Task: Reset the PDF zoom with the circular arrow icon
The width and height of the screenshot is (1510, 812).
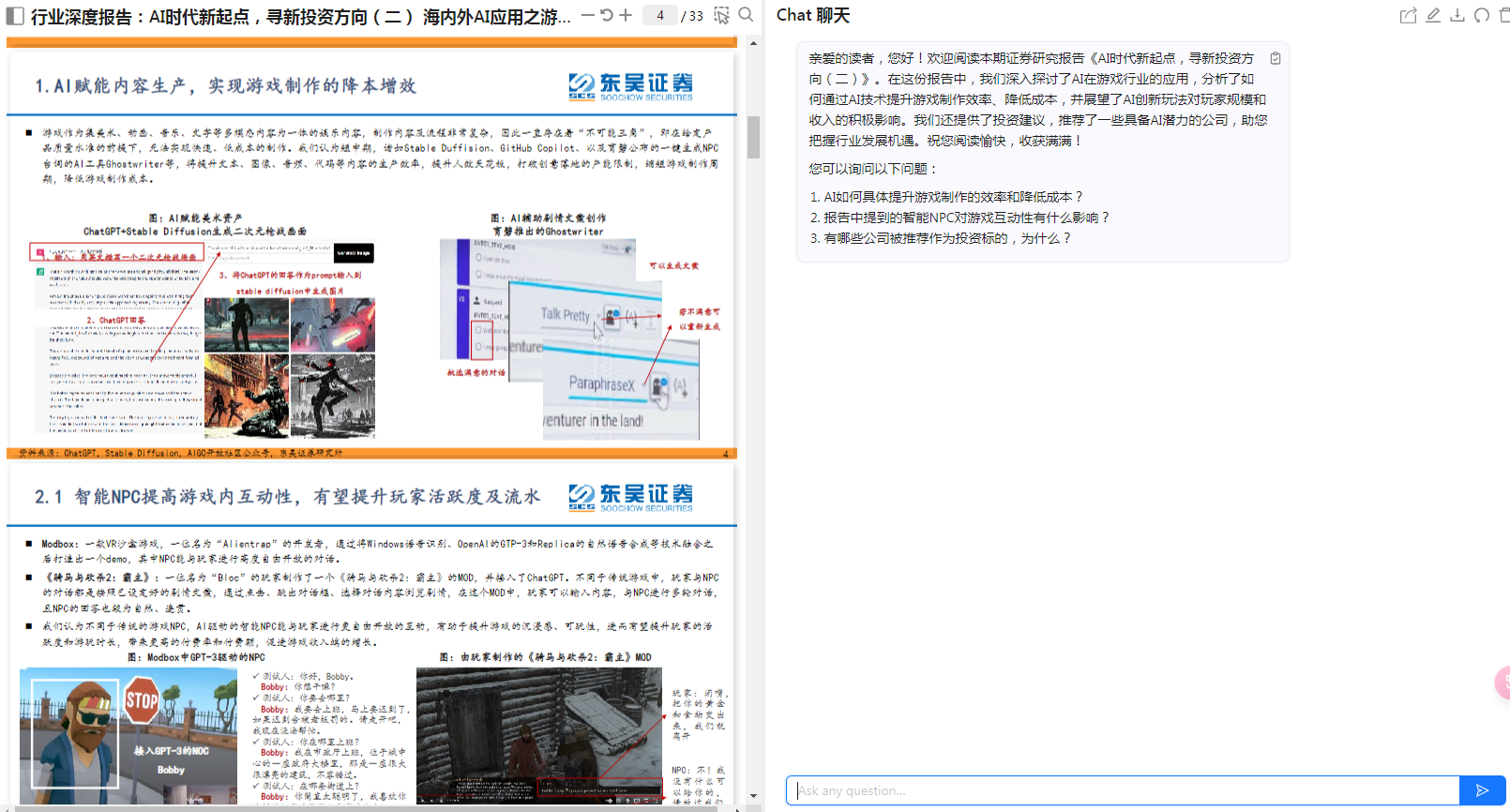Action: coord(607,15)
